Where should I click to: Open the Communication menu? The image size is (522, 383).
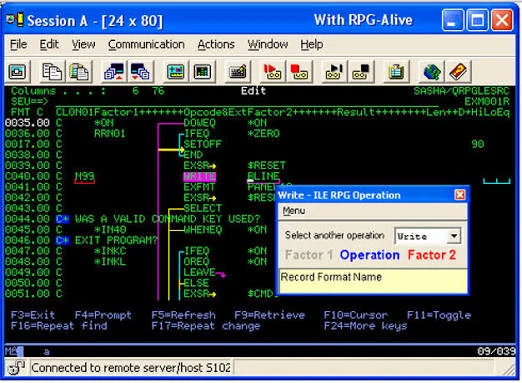[x=146, y=44]
